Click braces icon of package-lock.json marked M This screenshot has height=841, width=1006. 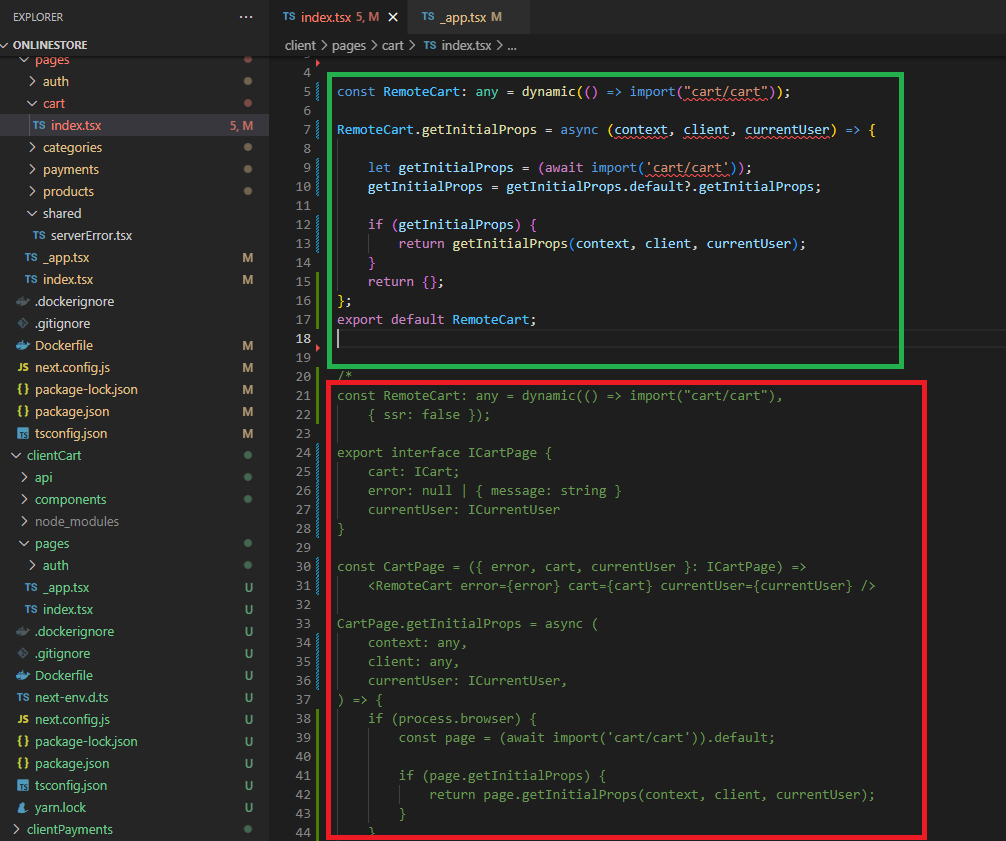pos(23,389)
